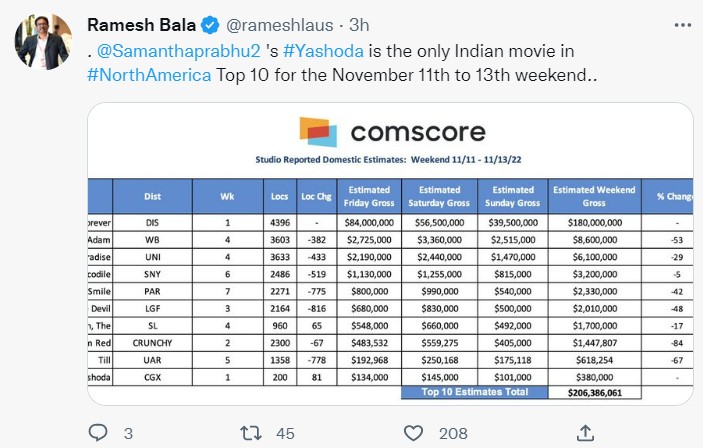Click the reply speech bubble icon

tap(97, 432)
